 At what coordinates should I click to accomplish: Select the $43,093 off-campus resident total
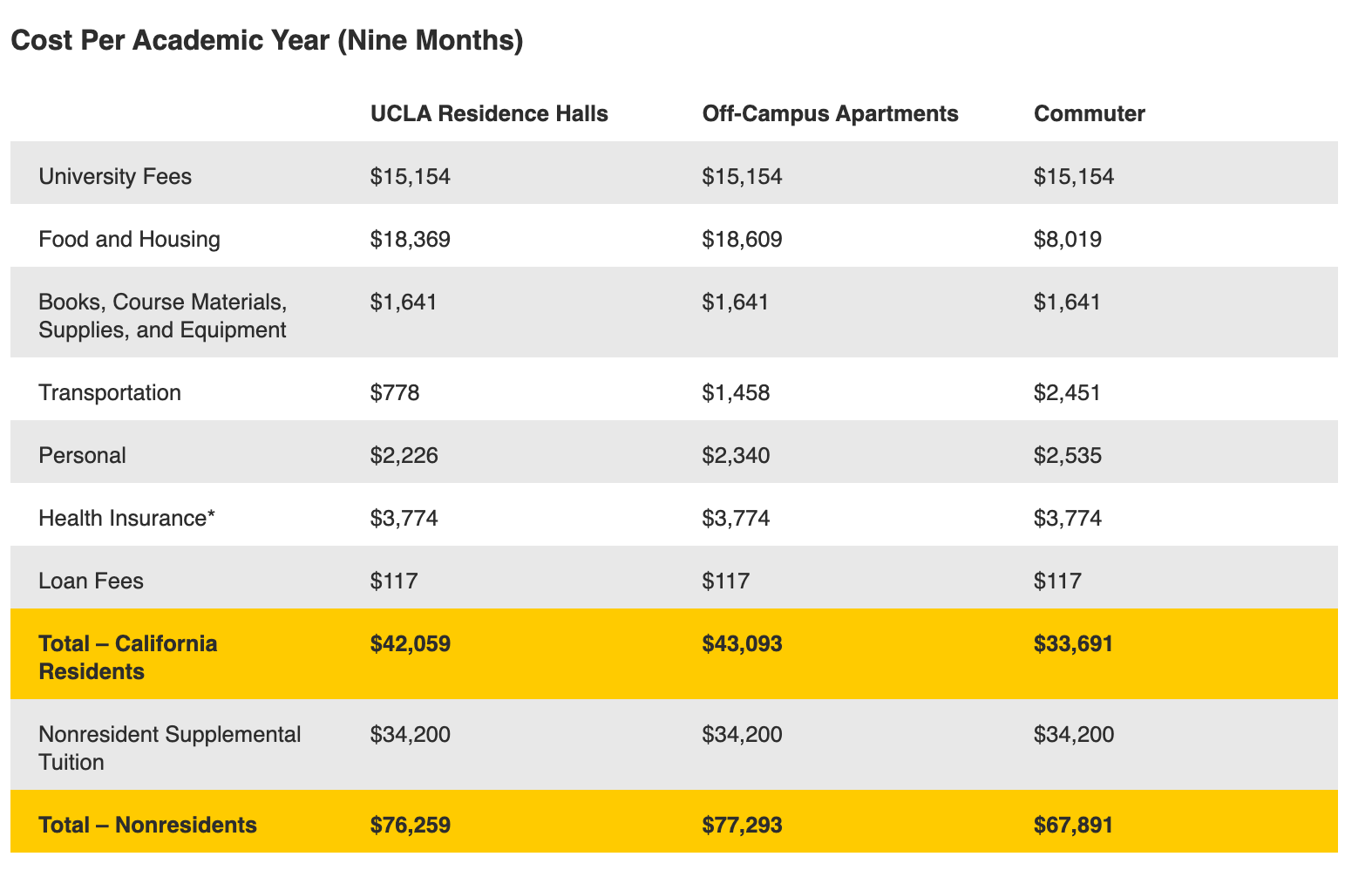pyautogui.click(x=742, y=643)
